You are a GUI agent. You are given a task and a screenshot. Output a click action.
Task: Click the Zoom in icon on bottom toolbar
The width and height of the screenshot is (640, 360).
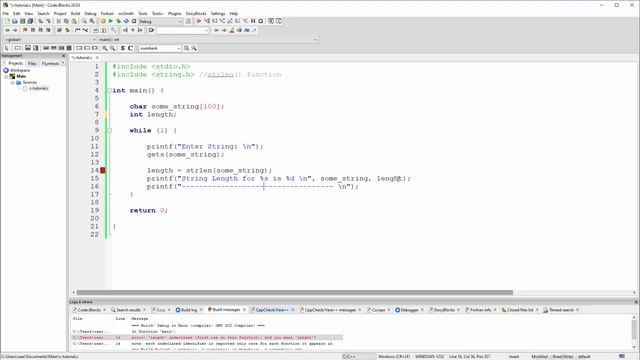[105, 48]
